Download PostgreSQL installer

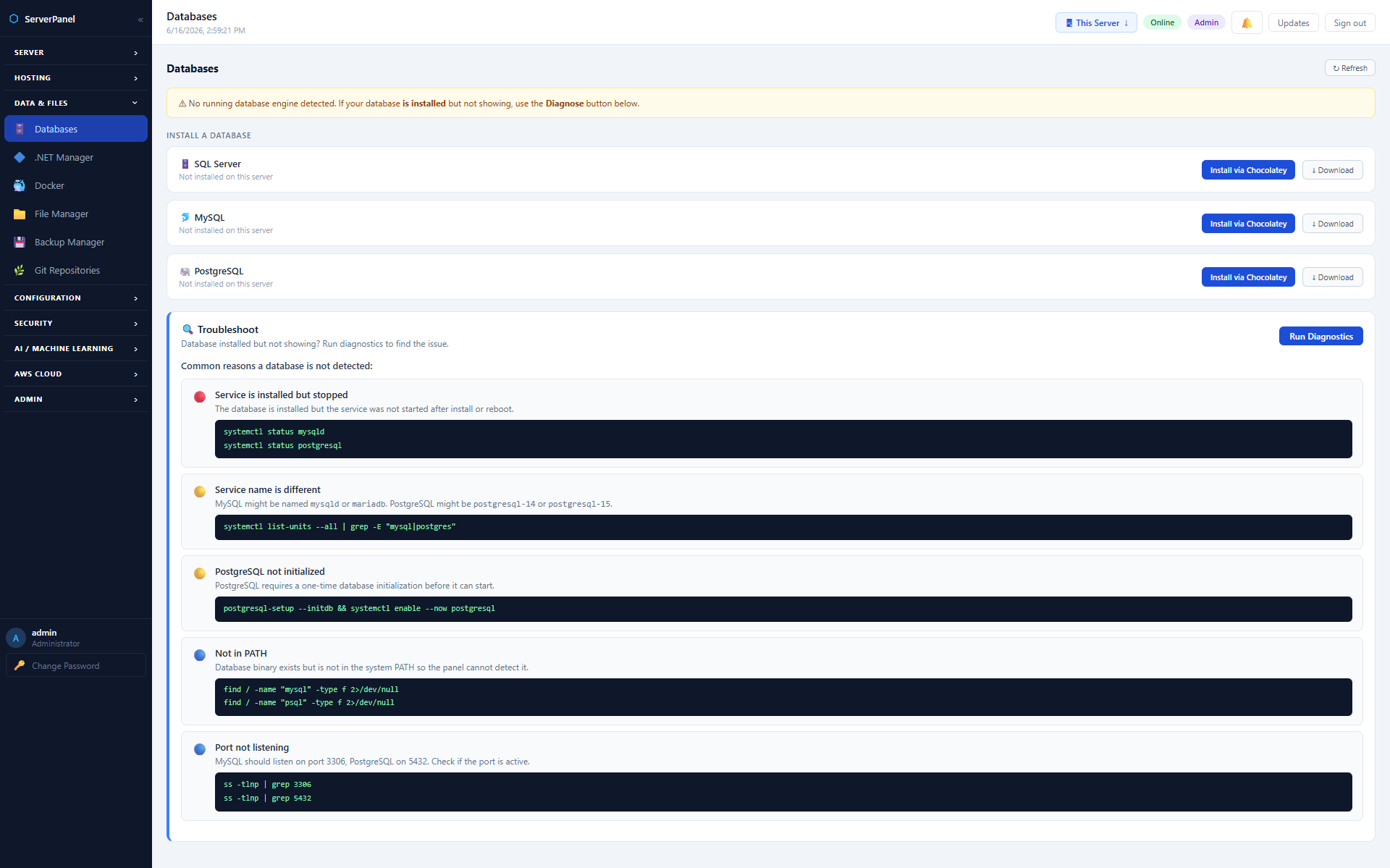(1332, 277)
